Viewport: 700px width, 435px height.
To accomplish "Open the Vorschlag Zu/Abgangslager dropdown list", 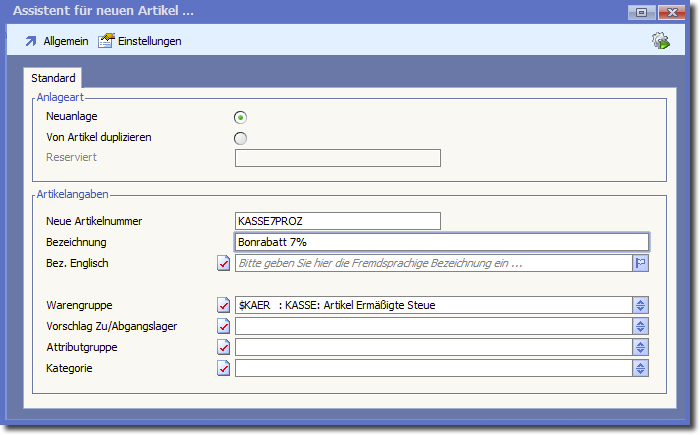I will coord(641,326).
